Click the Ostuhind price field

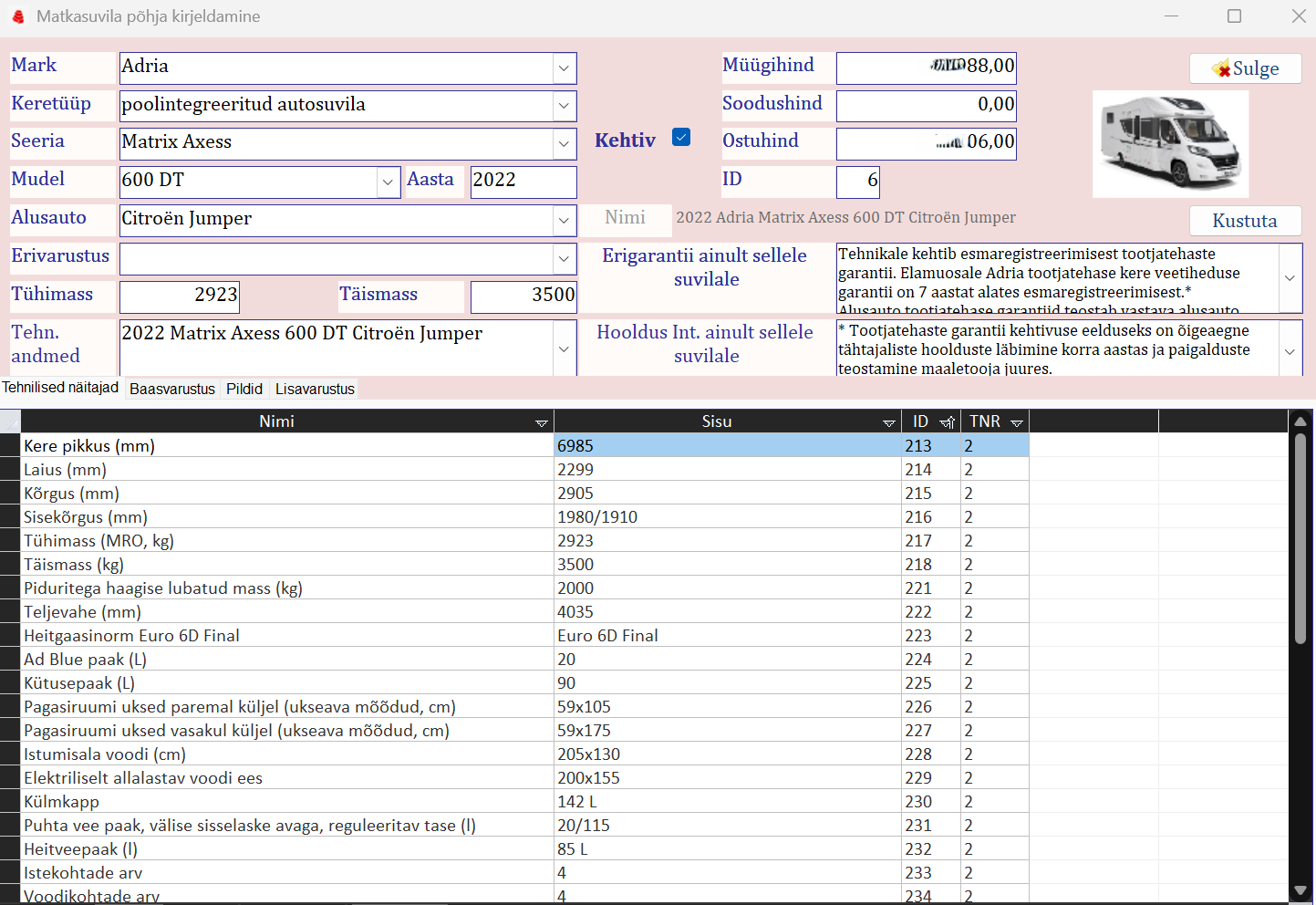926,143
